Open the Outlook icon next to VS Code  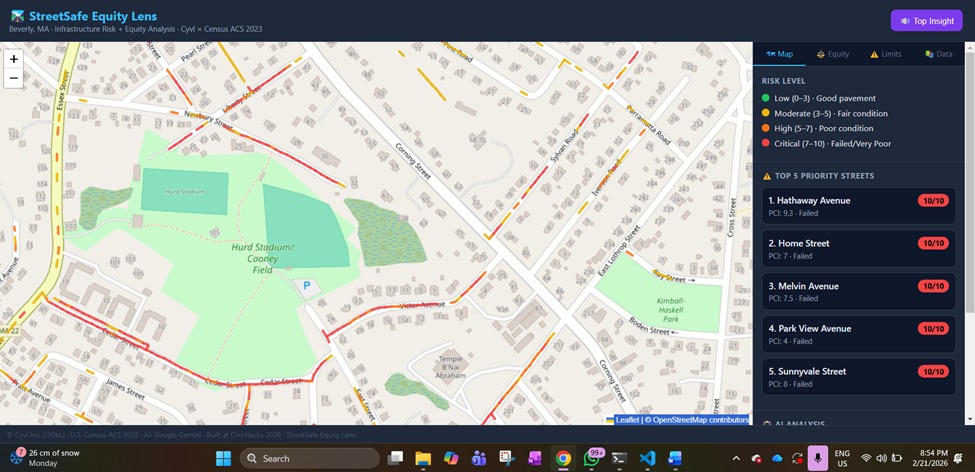pos(675,458)
